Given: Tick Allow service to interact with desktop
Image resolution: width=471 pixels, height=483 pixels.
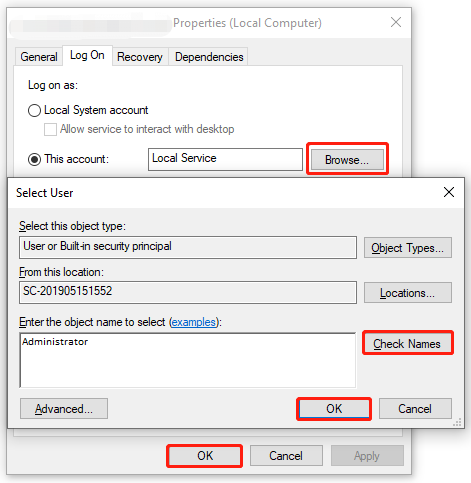Looking at the screenshot, I should point(50,129).
